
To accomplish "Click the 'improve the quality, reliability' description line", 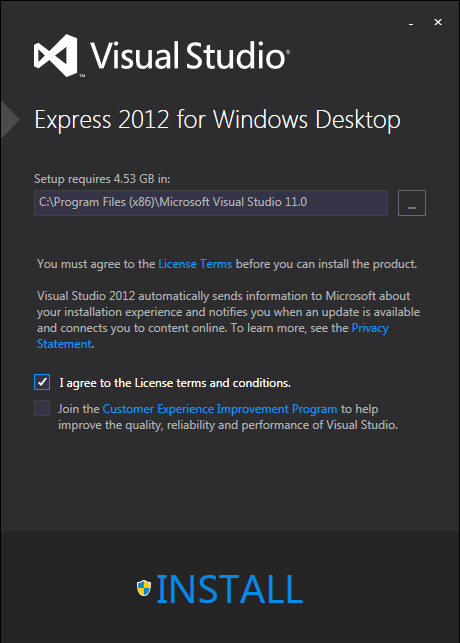I will coord(228,425).
